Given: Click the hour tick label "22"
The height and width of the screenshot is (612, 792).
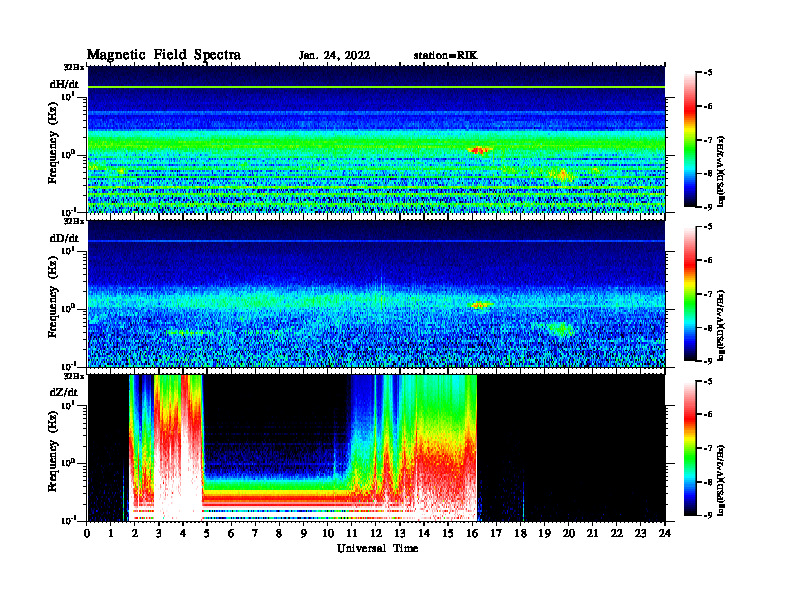Looking at the screenshot, I should pos(616,533).
